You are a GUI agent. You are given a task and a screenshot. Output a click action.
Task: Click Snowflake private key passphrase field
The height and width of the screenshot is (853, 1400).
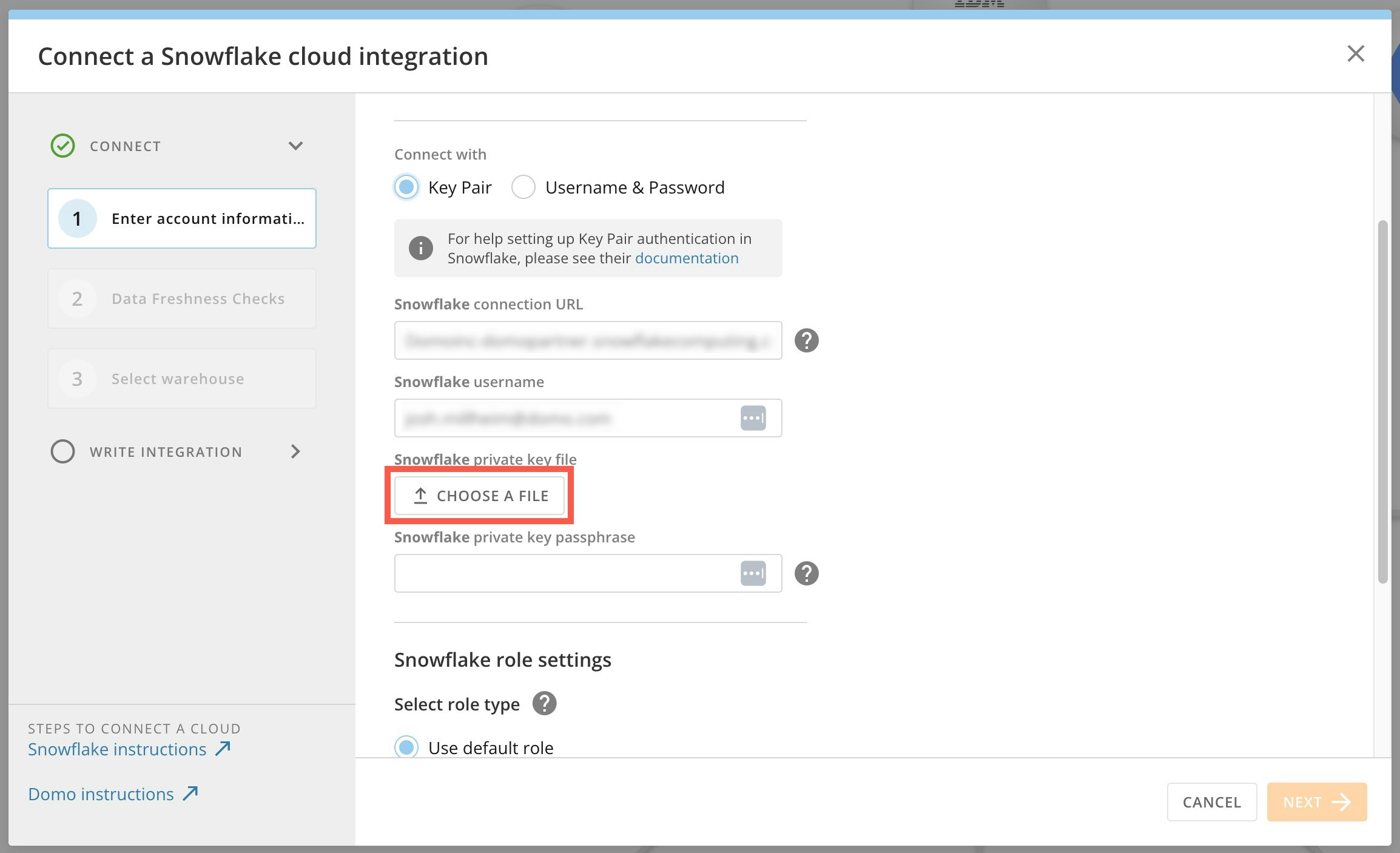pos(564,573)
